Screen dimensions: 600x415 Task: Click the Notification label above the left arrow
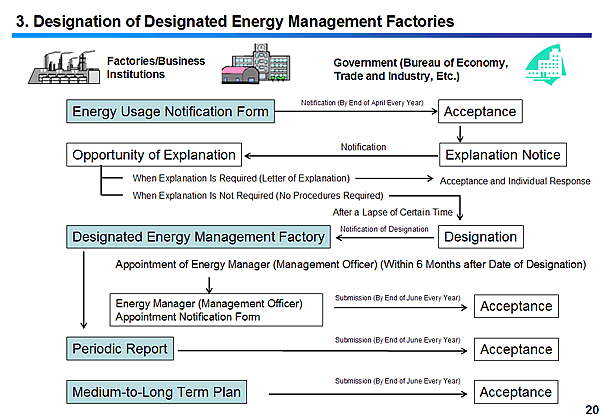[364, 147]
